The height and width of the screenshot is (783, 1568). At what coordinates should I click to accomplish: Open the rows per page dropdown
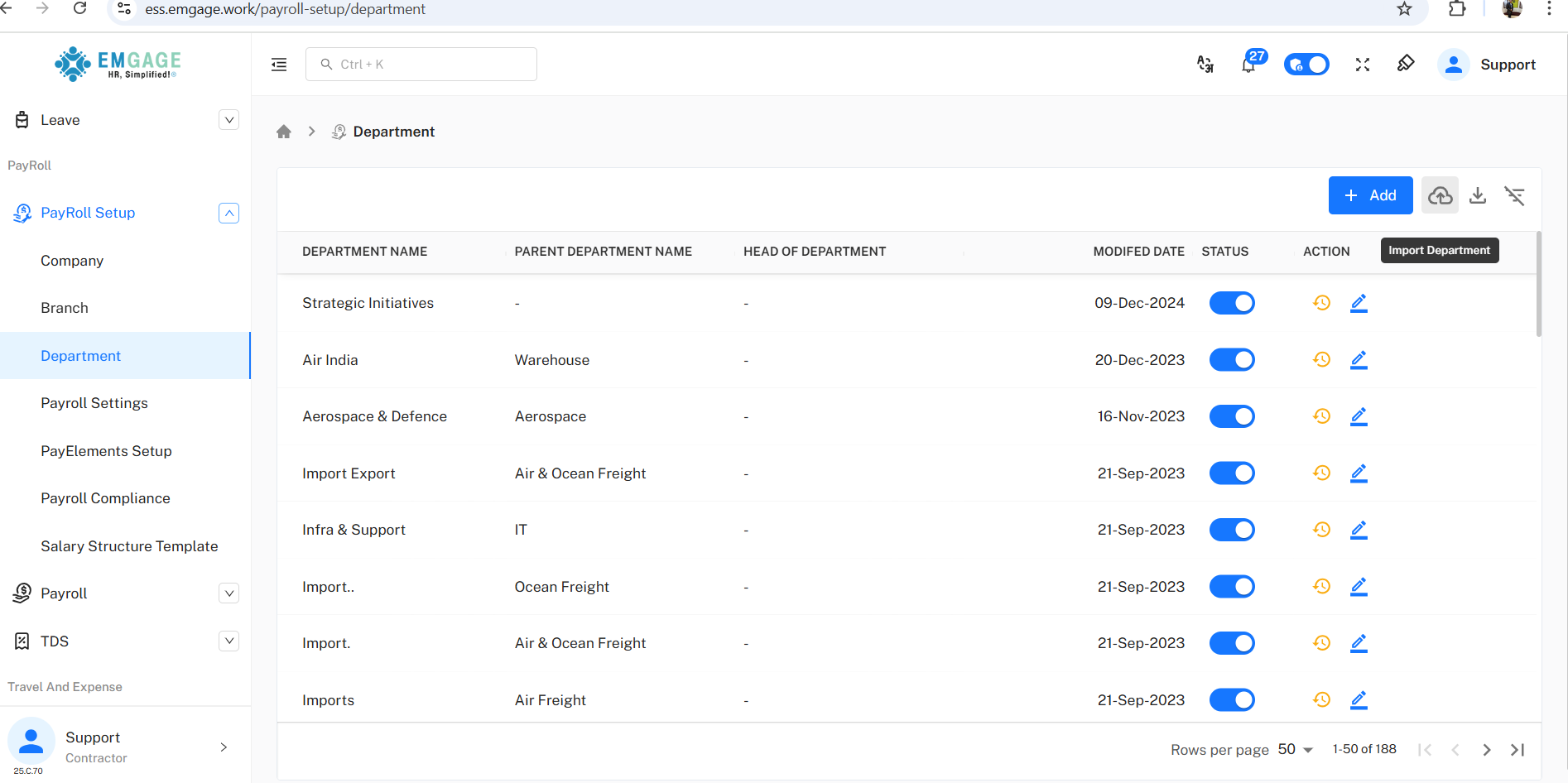[1296, 749]
